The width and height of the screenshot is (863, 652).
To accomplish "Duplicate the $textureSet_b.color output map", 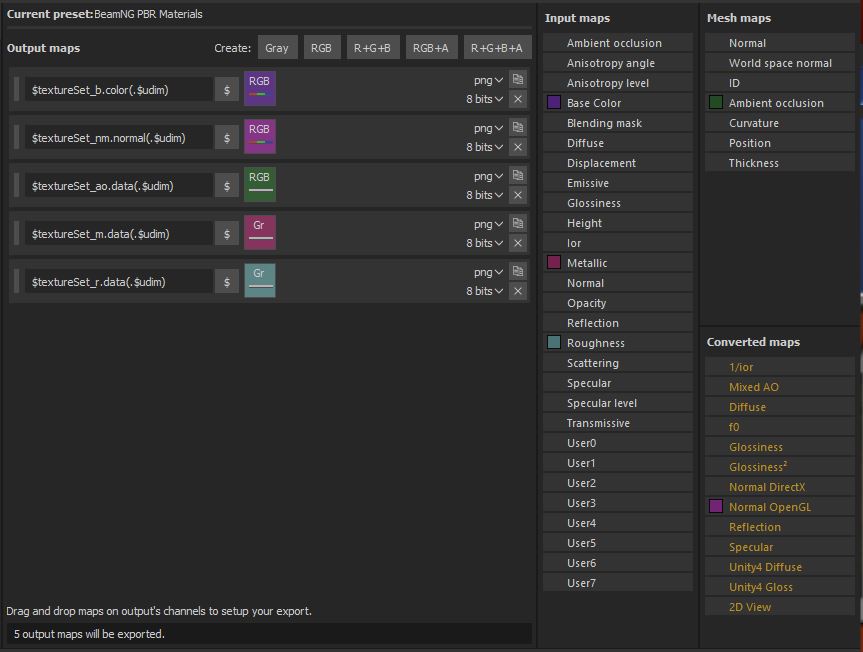I will pyautogui.click(x=517, y=79).
